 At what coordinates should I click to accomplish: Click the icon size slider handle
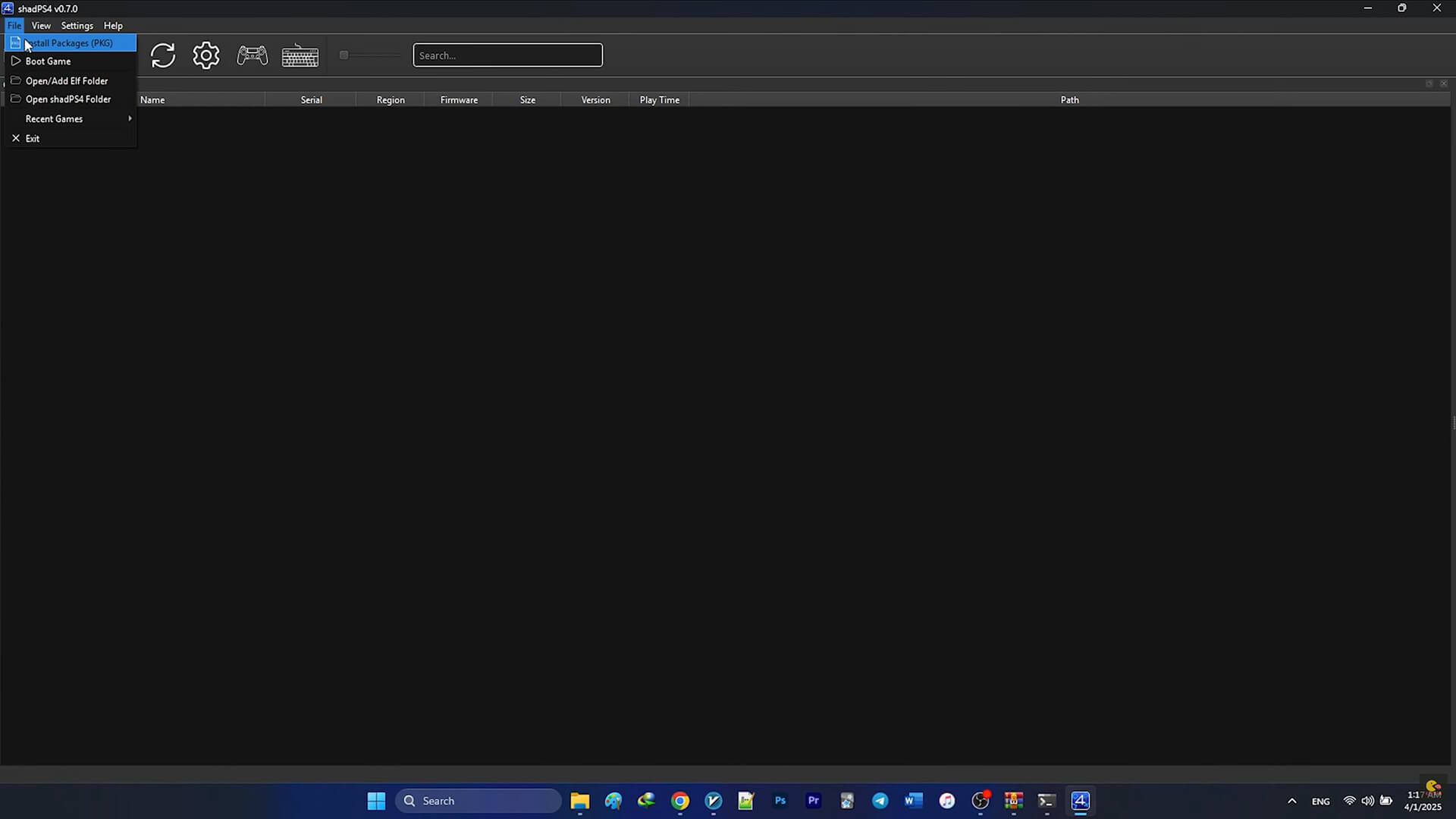[x=344, y=55]
